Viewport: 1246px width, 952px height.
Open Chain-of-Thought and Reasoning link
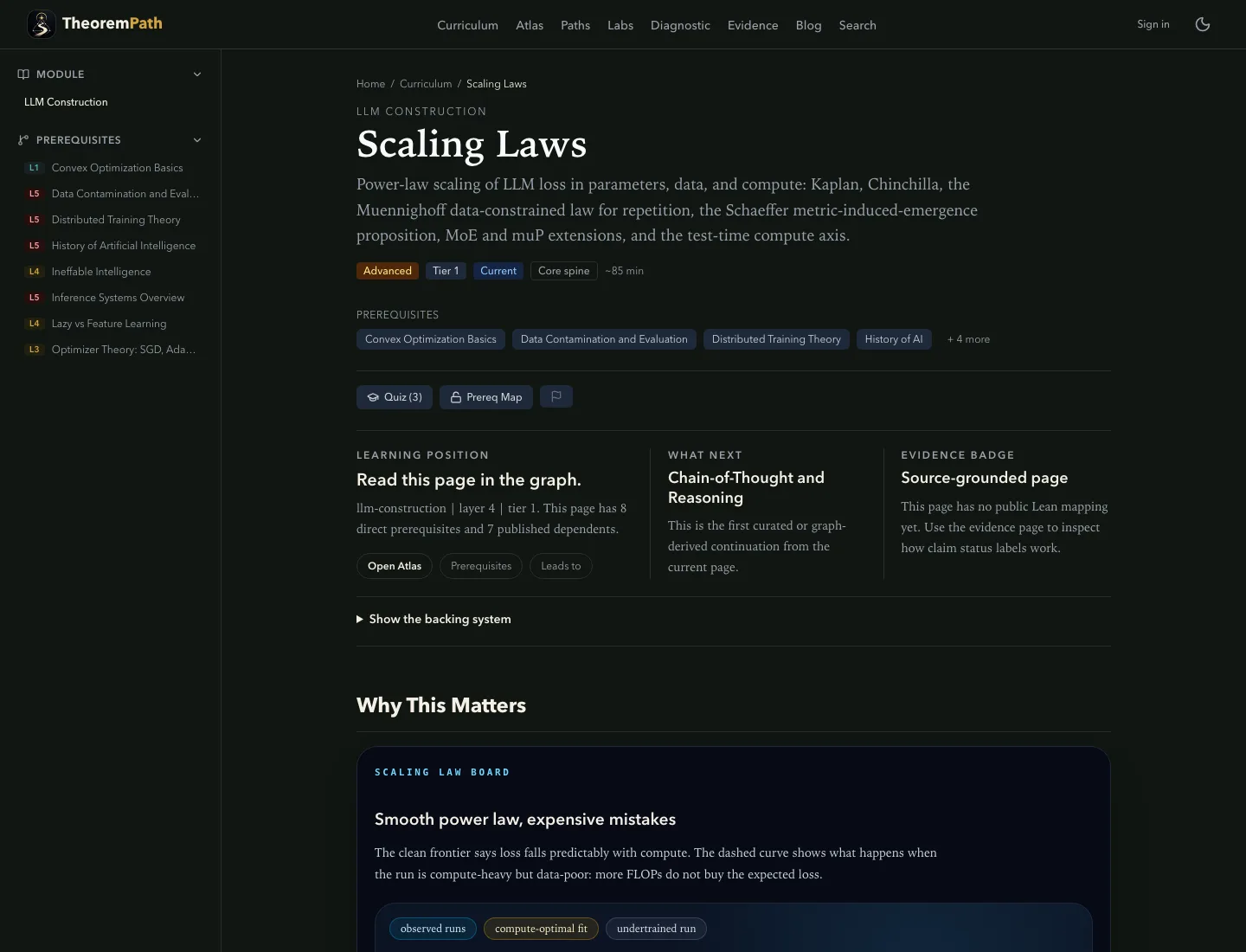[746, 487]
